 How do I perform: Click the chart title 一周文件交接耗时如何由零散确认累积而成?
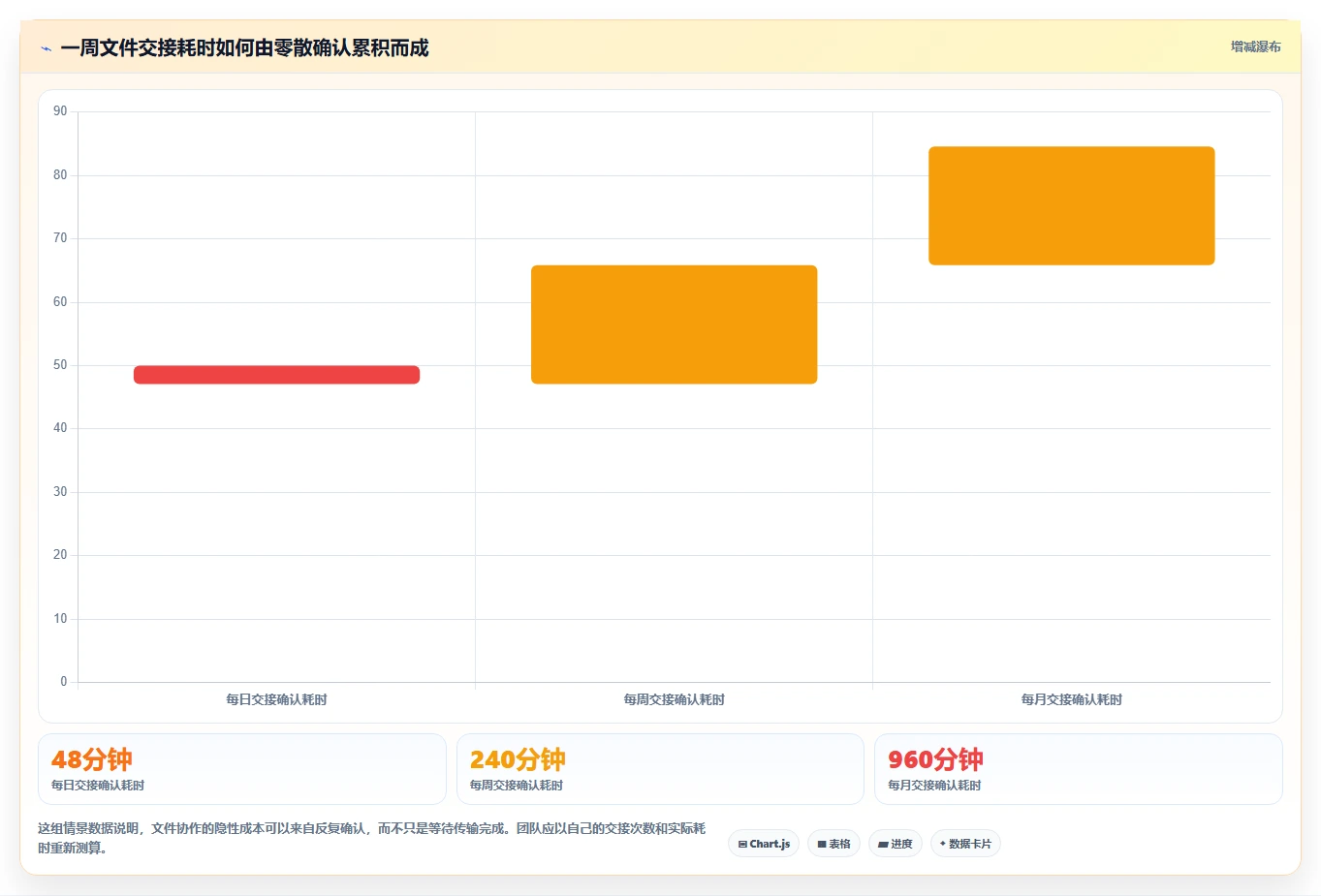click(x=244, y=47)
